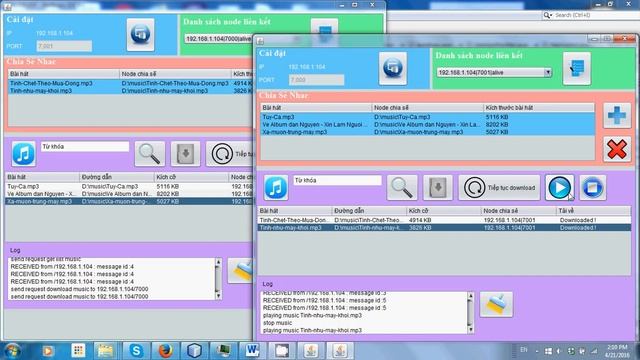This screenshot has height=360, width=640.
Task: Select Tinh-nhu-may-khoi.mp3 in the back share table
Action: tap(131, 91)
